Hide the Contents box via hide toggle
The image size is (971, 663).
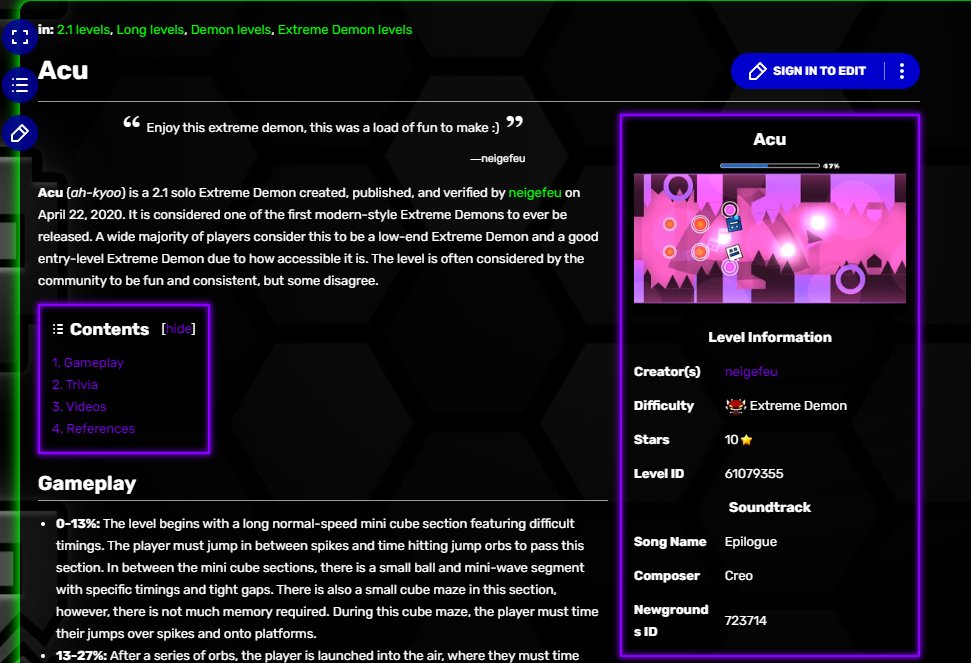(178, 329)
